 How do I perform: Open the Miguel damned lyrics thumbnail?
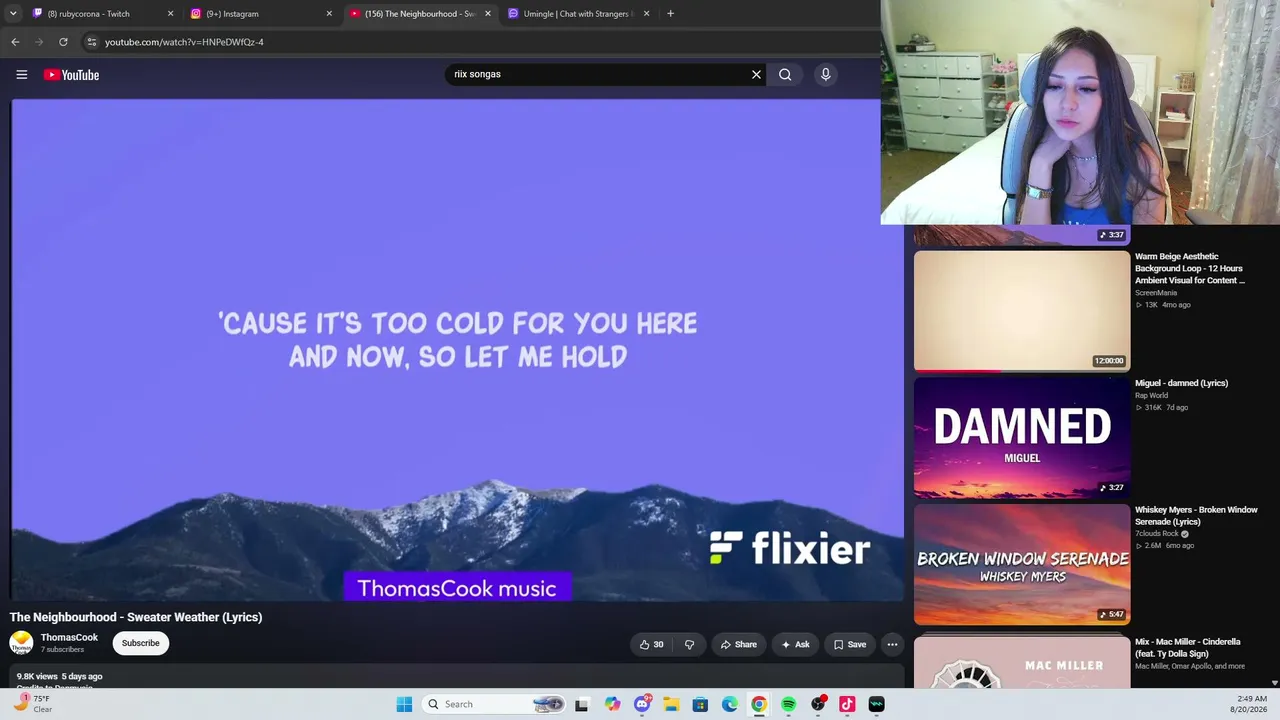[1022, 437]
